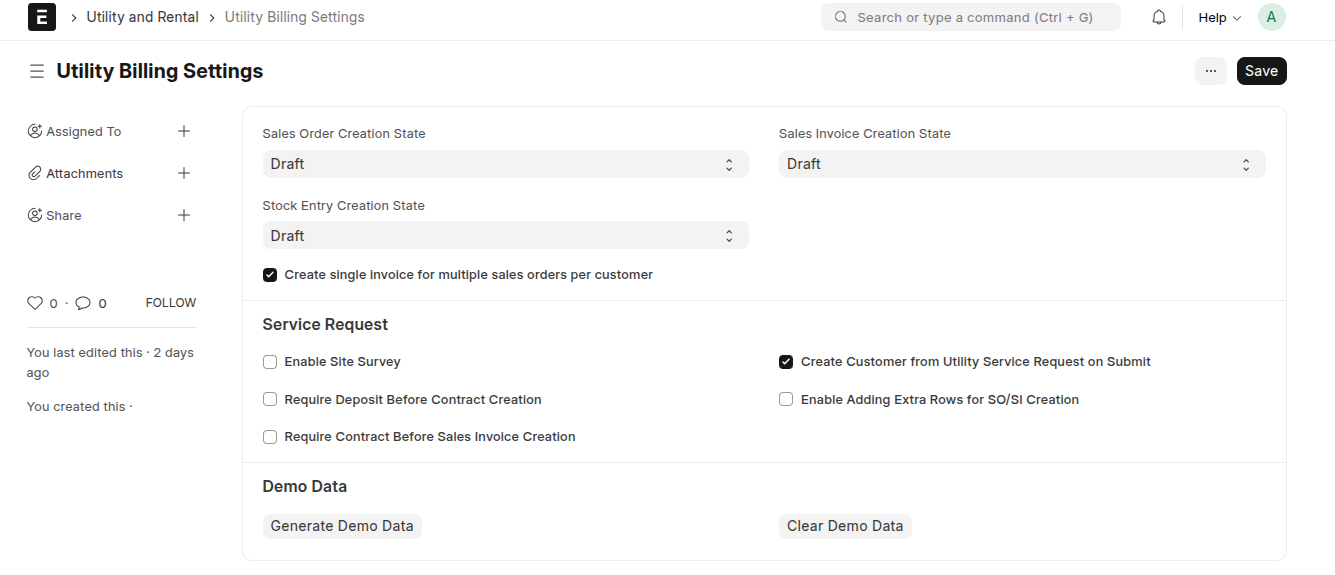Image resolution: width=1335 pixels, height=575 pixels.
Task: Follow this document
Action: [171, 303]
